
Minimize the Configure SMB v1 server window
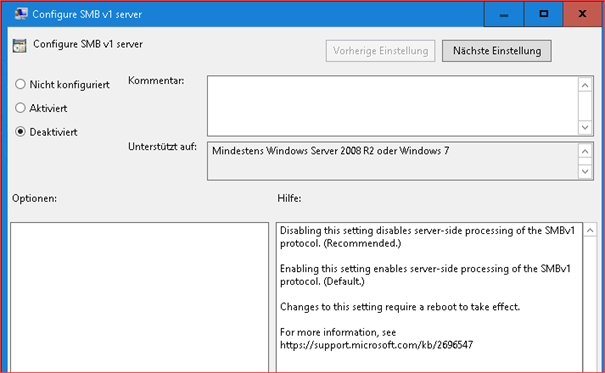point(504,14)
